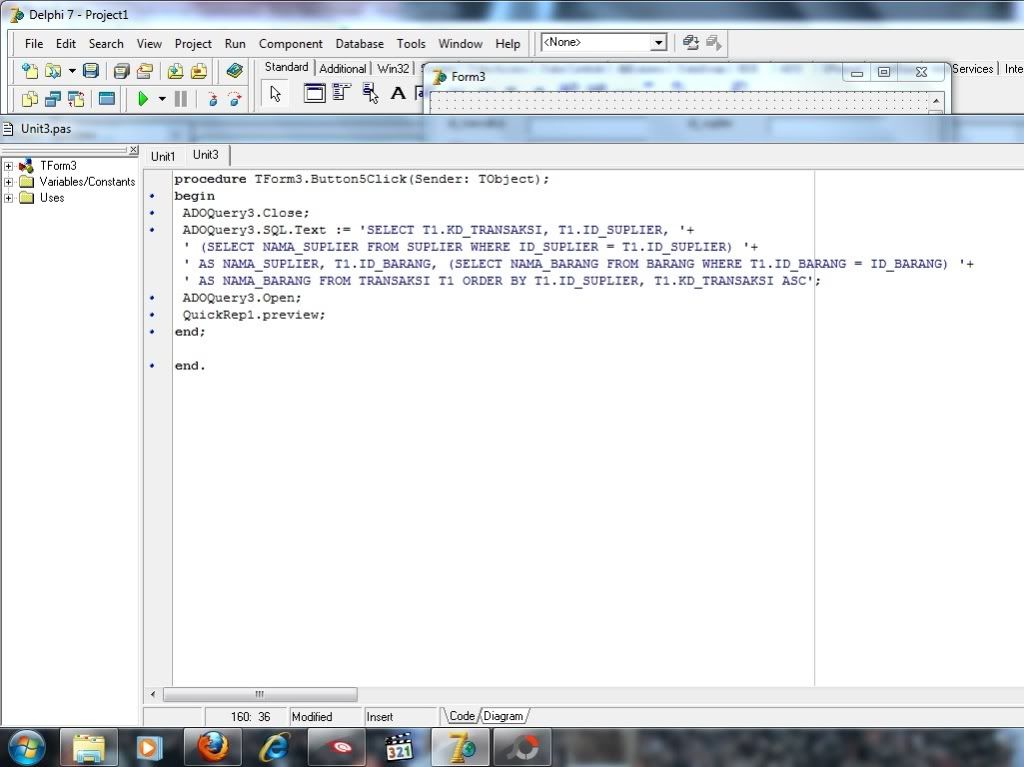Open the Database menu

coord(359,44)
